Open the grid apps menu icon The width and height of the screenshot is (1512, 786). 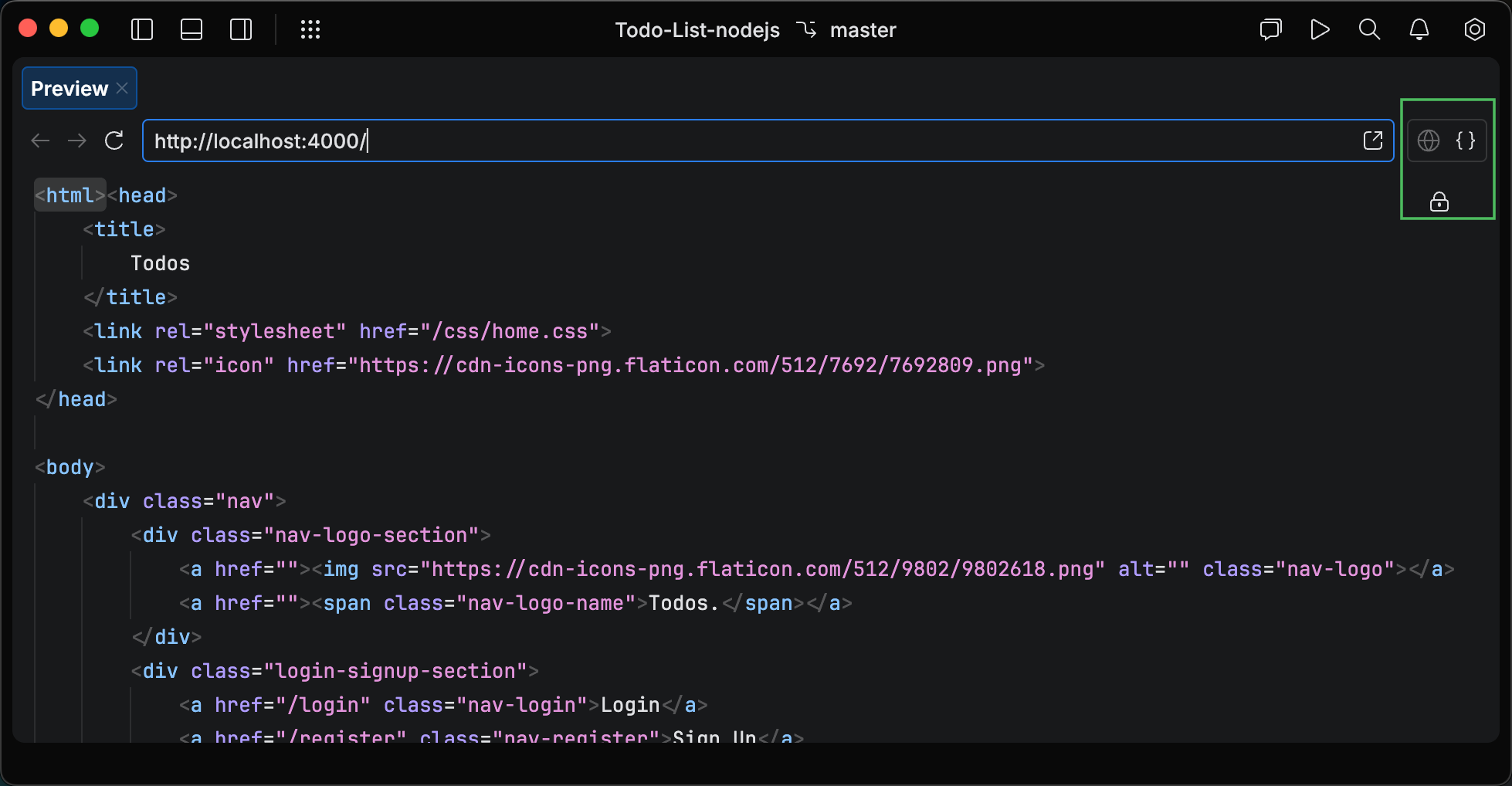pos(310,30)
